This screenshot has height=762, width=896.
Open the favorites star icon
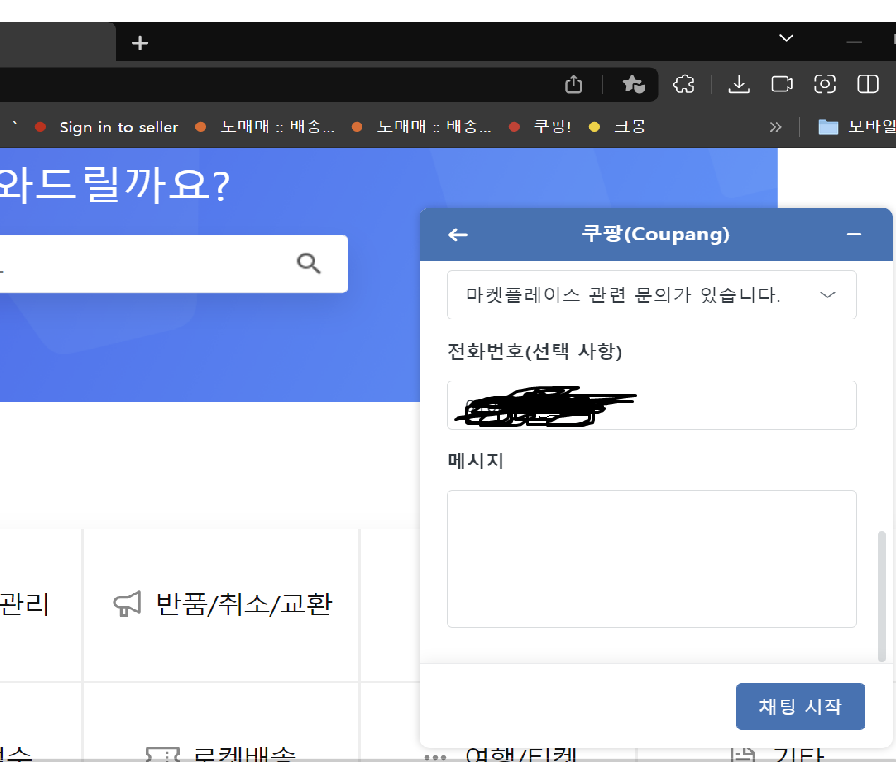point(633,84)
